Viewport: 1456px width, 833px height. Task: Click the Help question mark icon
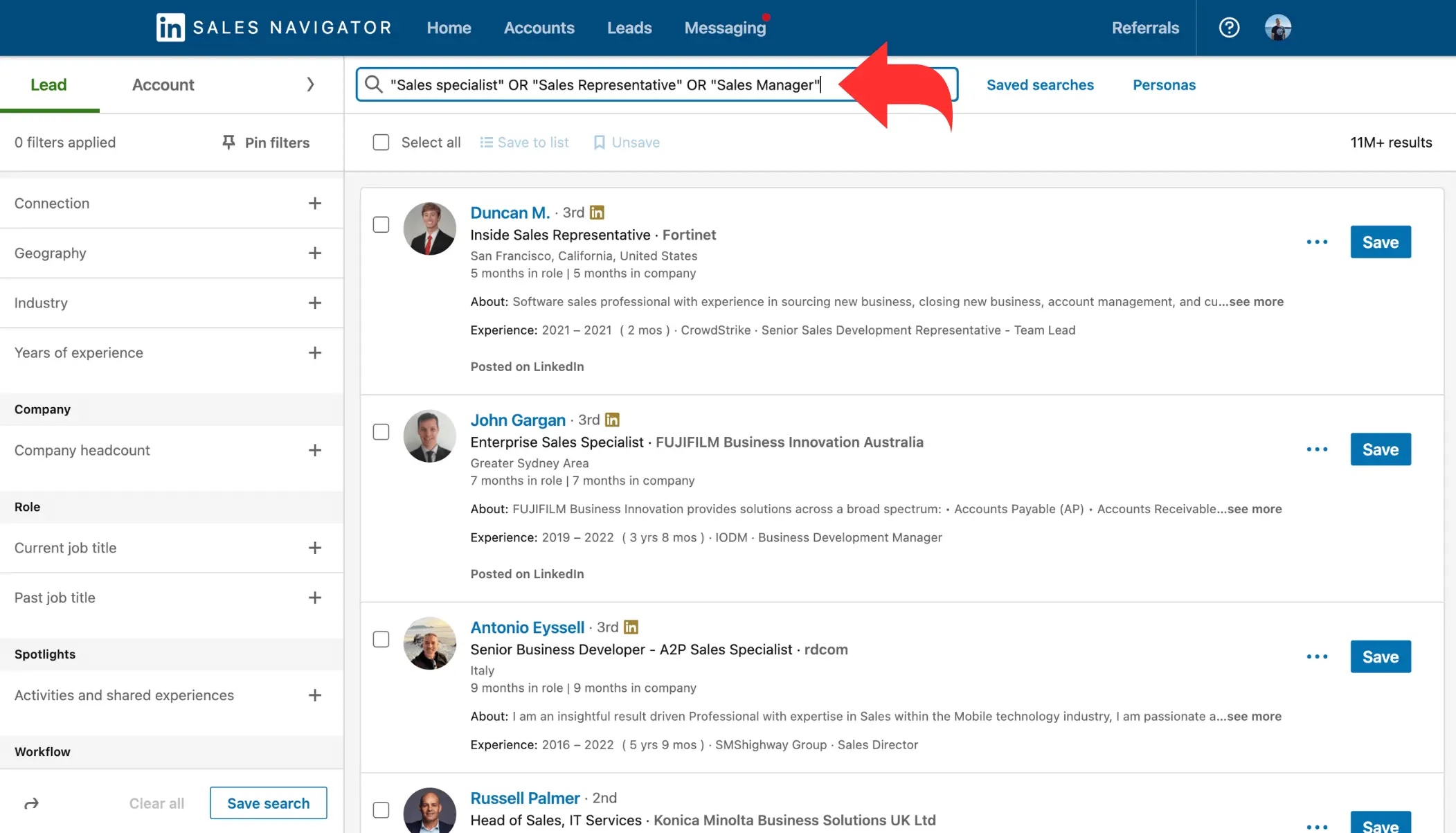point(1228,27)
